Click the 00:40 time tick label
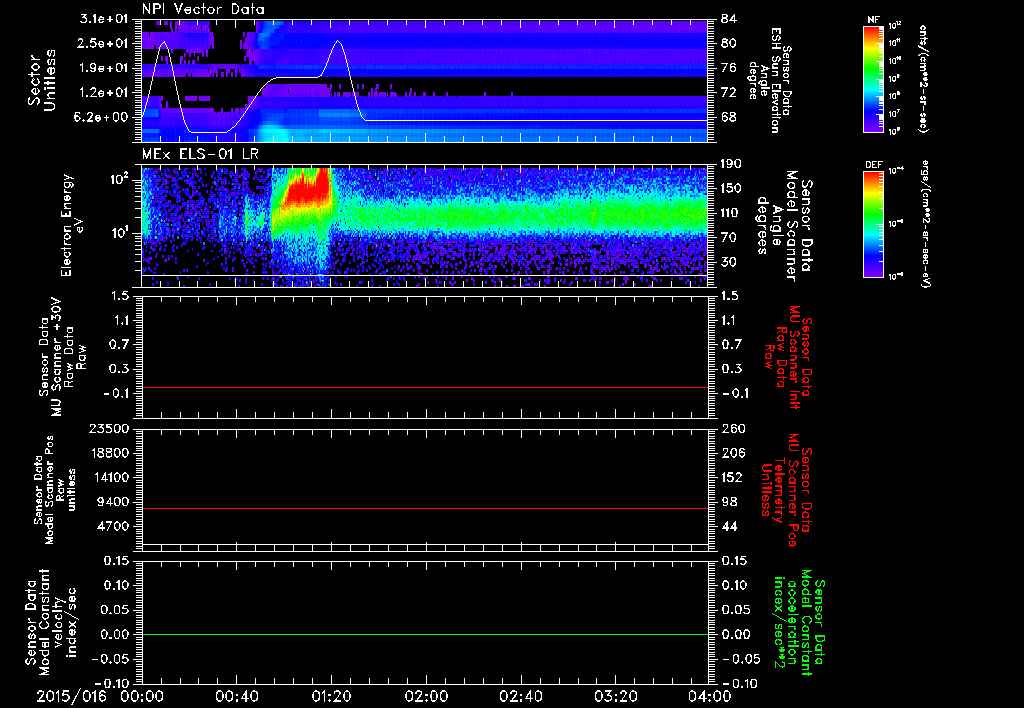Screen dimensions: 1024x708 coord(236,696)
